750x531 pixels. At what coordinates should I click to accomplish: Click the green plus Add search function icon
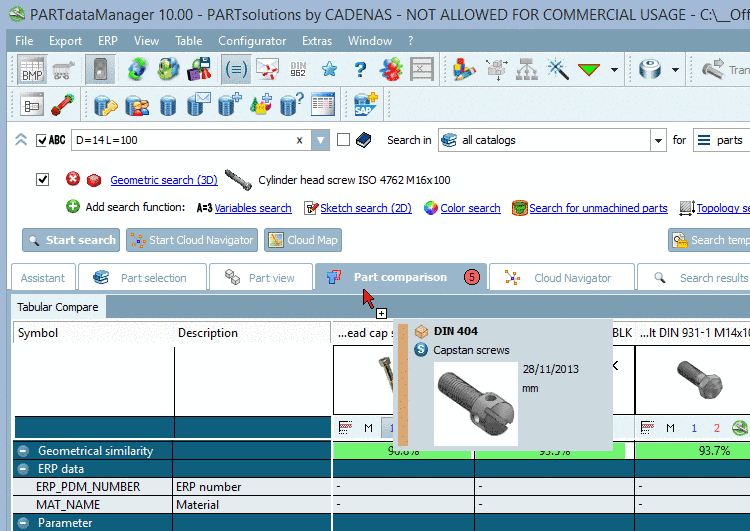(73, 207)
